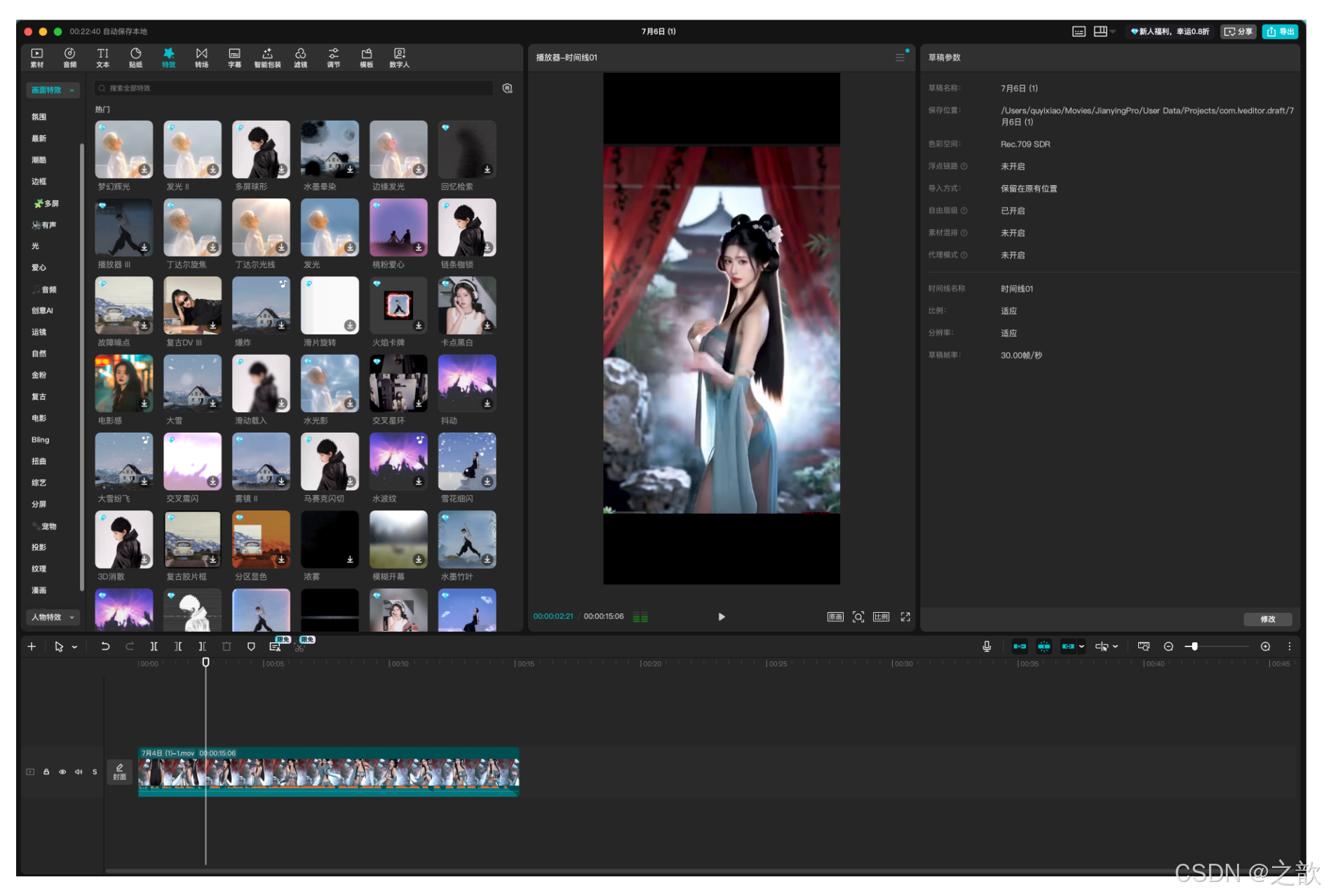Toggle the track lock icon
The image size is (1324, 896).
[46, 772]
